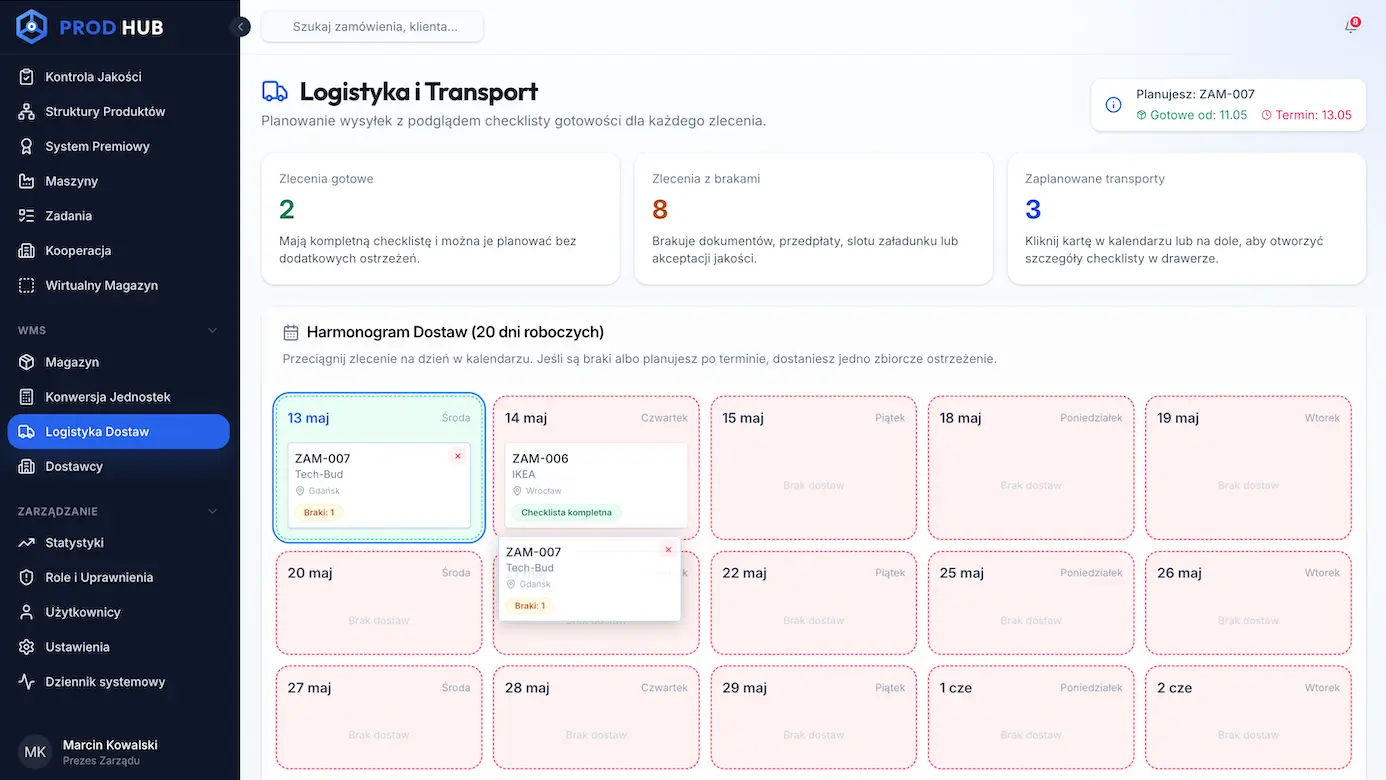Screen dimensions: 1386x780
Task: Open Kontrola Jakości page
Action: [x=118, y=77]
